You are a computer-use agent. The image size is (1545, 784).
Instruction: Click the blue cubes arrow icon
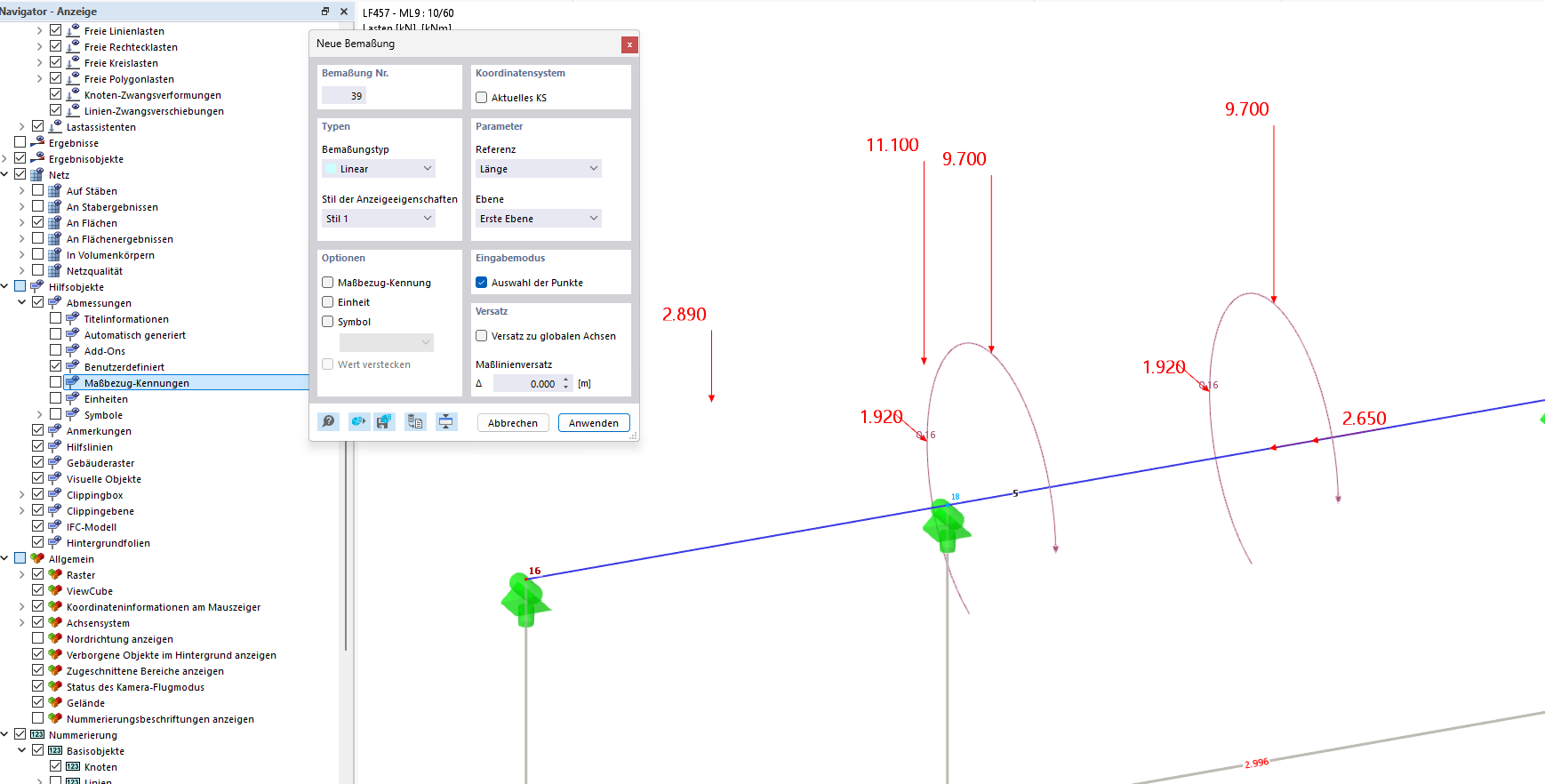coord(358,421)
